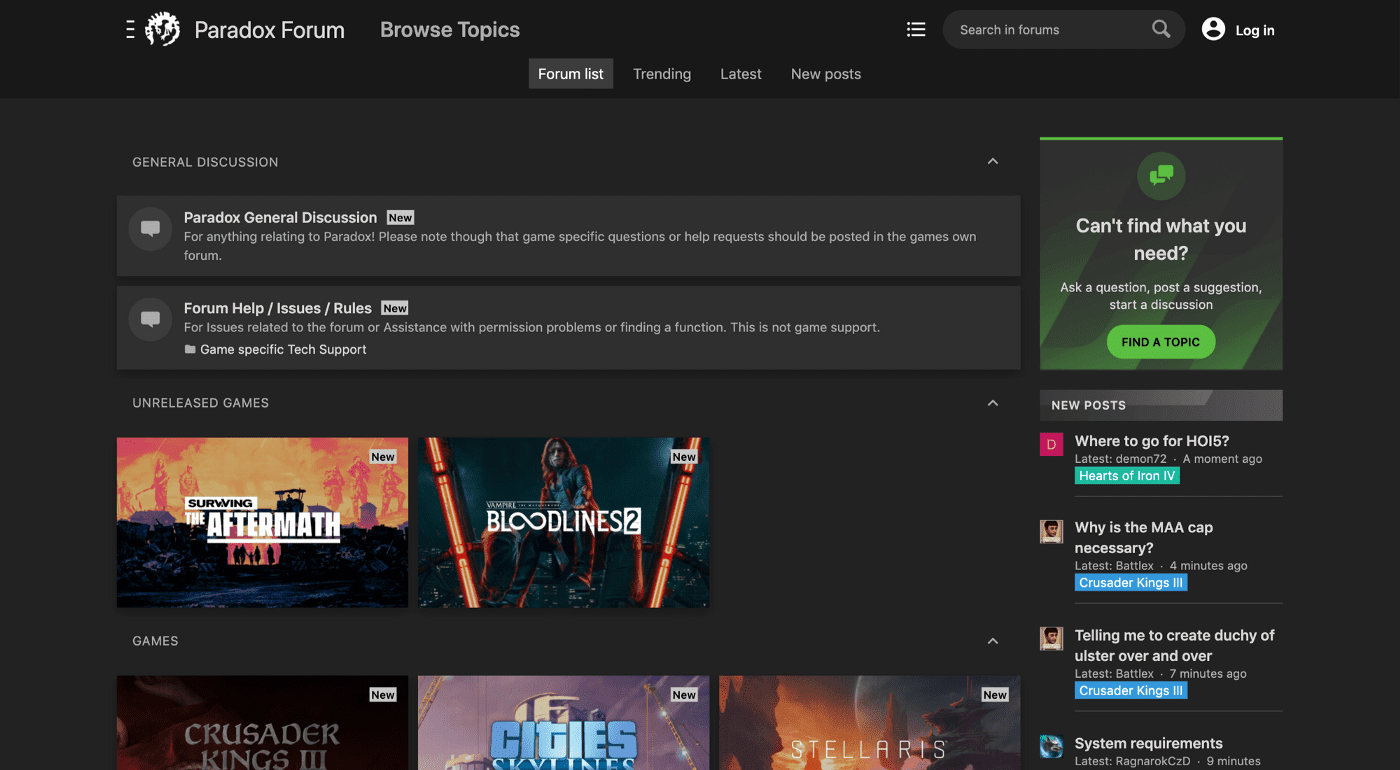Click the New badge next to Paradox General Discussion
Viewport: 1400px width, 770px height.
click(x=400, y=218)
